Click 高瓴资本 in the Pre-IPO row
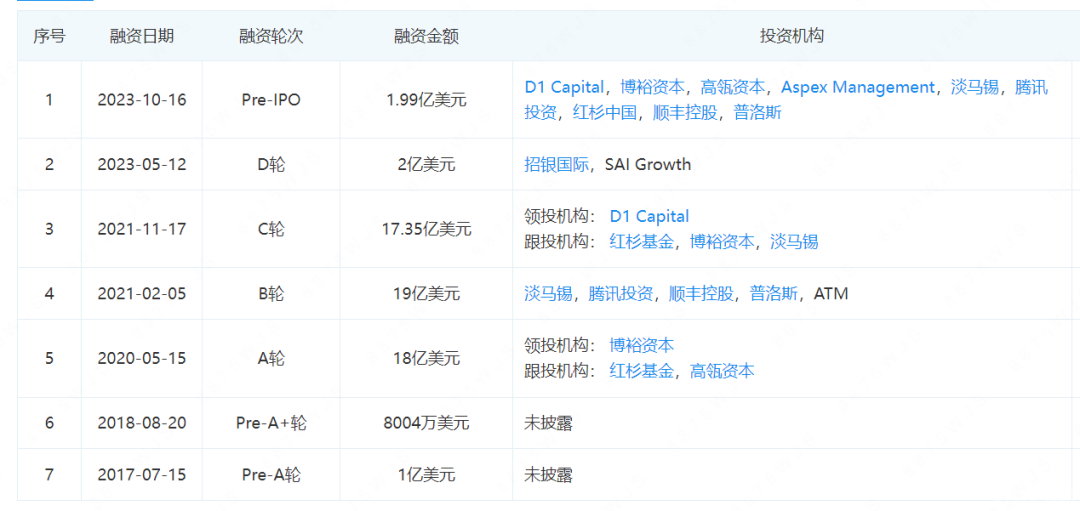The width and height of the screenshot is (1080, 511). click(x=733, y=88)
